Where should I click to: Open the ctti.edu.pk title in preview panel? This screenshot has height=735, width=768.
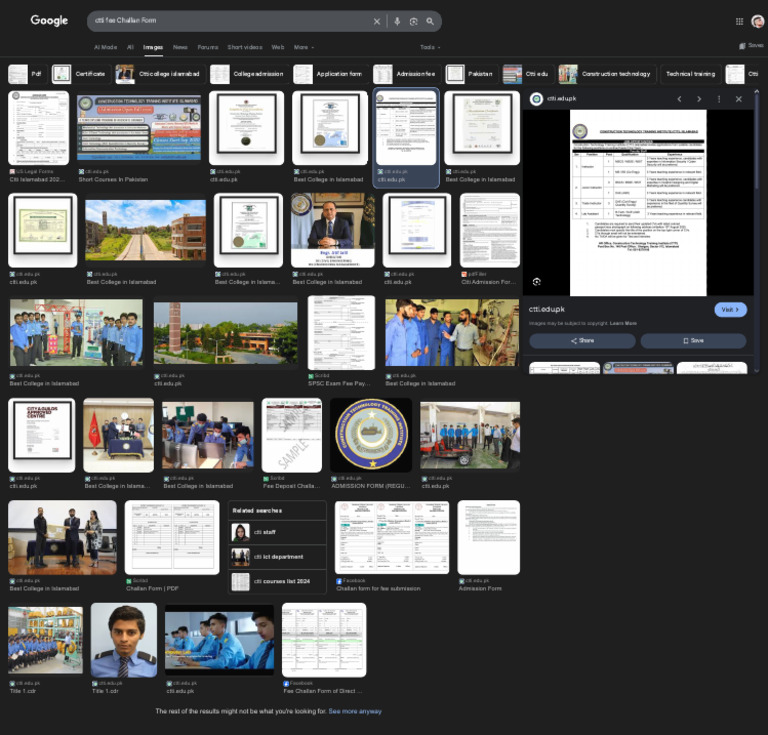tap(547, 309)
